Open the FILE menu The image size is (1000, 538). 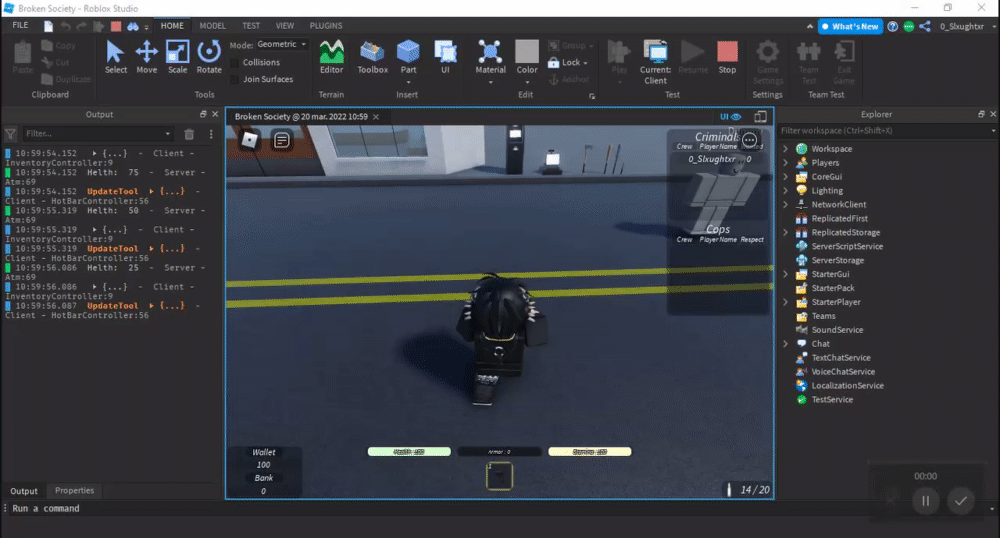pos(20,25)
